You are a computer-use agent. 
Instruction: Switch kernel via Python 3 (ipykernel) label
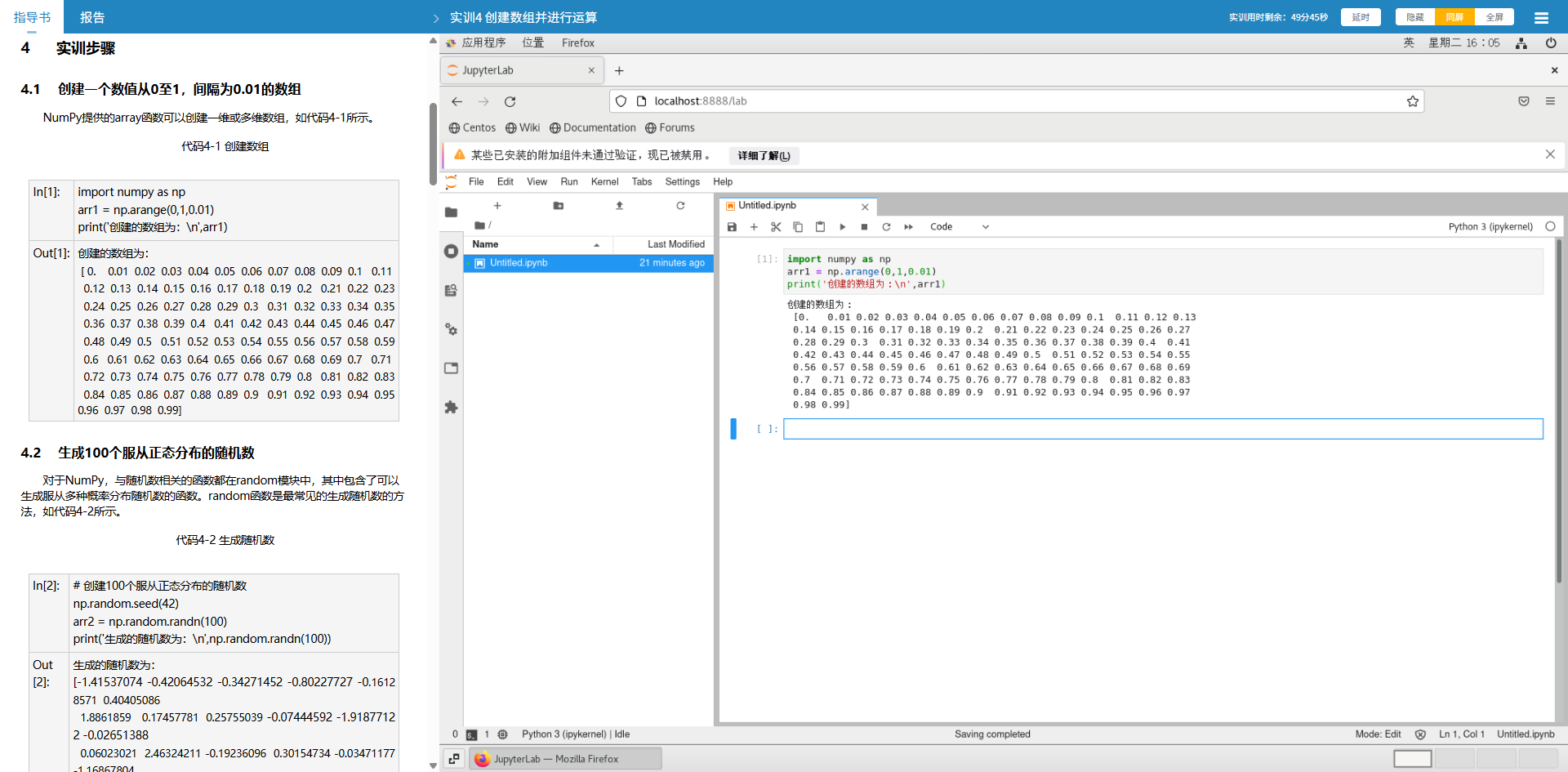[1490, 227]
